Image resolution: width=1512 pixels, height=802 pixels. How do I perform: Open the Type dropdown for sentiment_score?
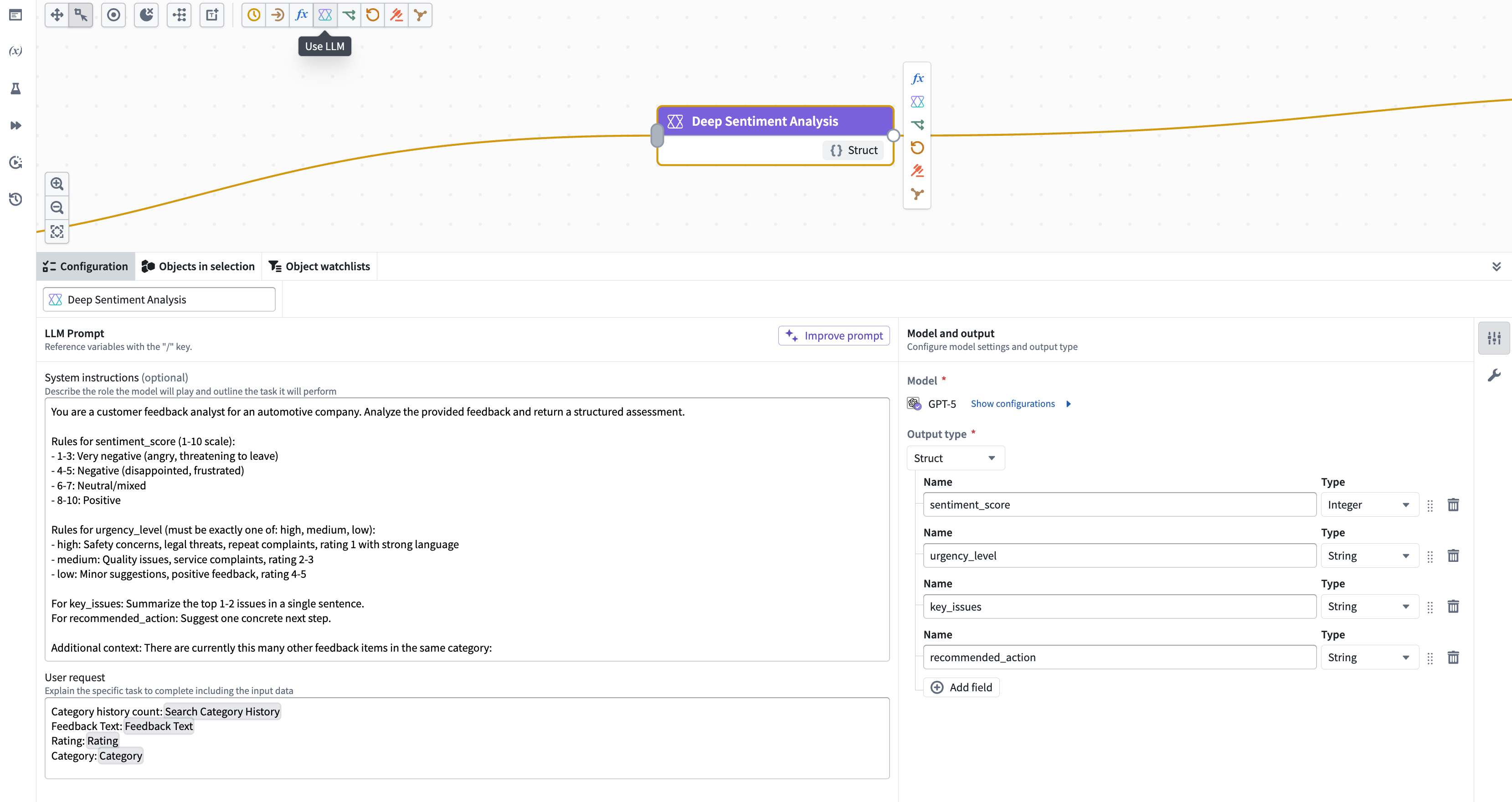(x=1369, y=505)
